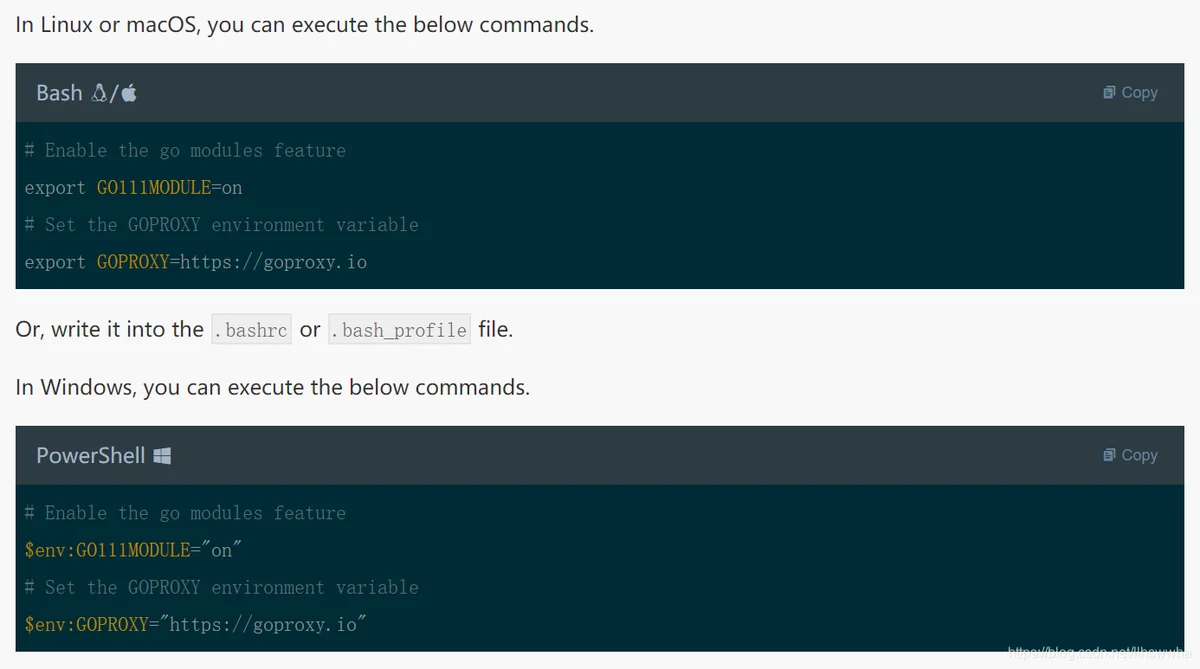Click the $env:GOPROXY PowerShell line
This screenshot has width=1200, height=669.
tap(196, 624)
